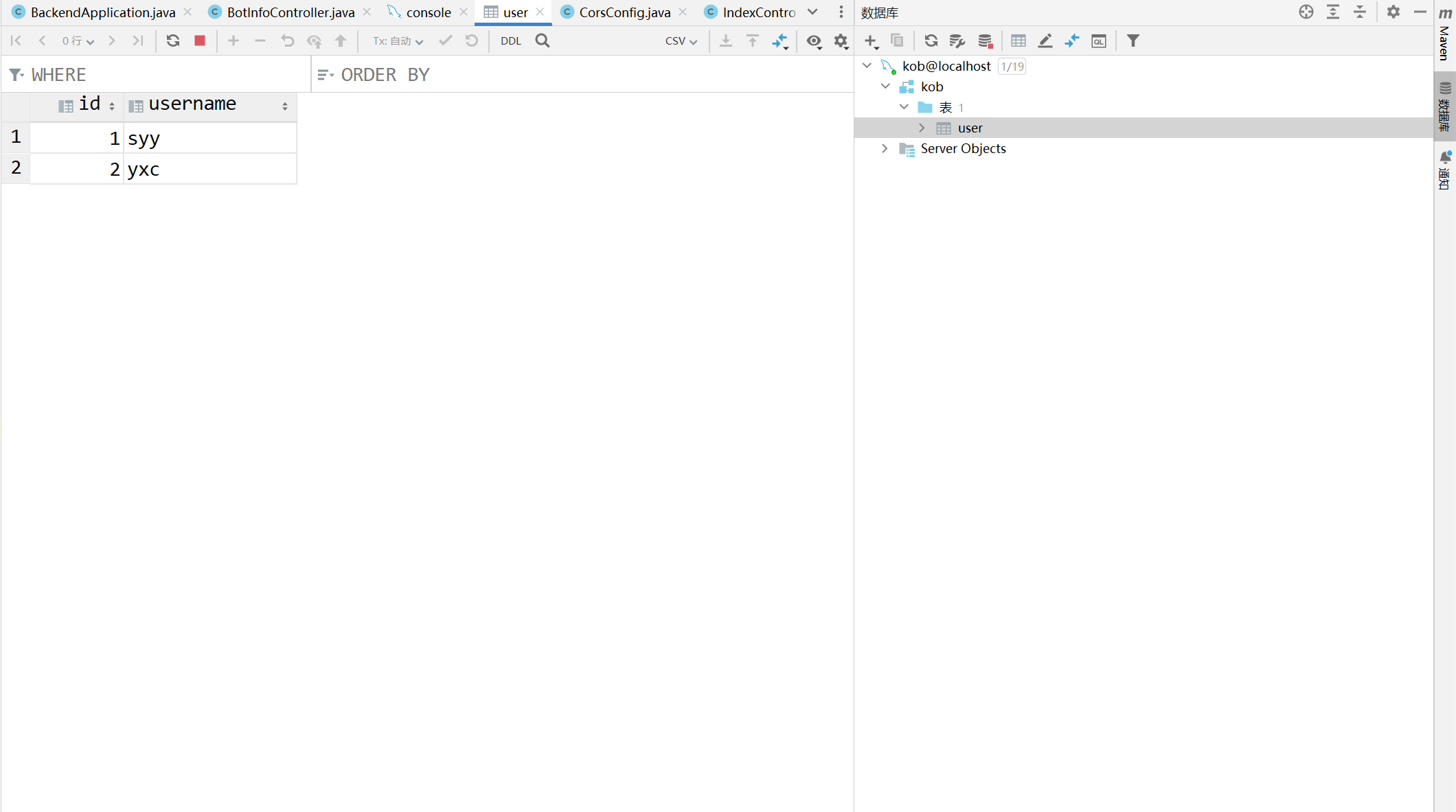Screen dimensions: 1456x812
Task: Expand the user table node
Action: tap(922, 128)
